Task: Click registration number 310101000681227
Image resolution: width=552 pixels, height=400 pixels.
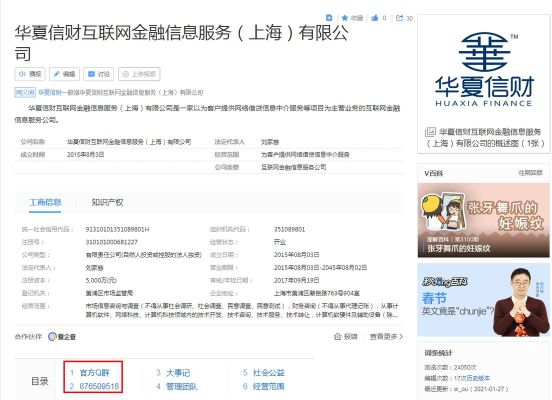Action: 112,242
